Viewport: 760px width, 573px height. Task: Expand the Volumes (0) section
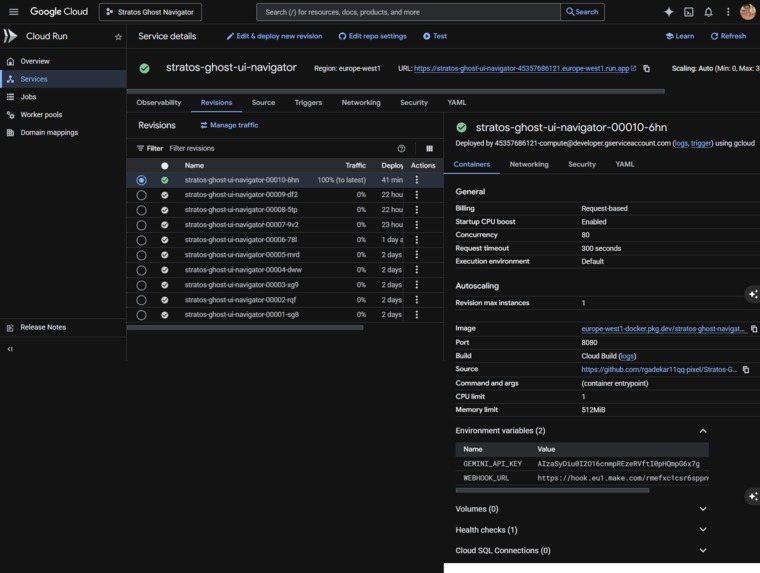point(703,509)
